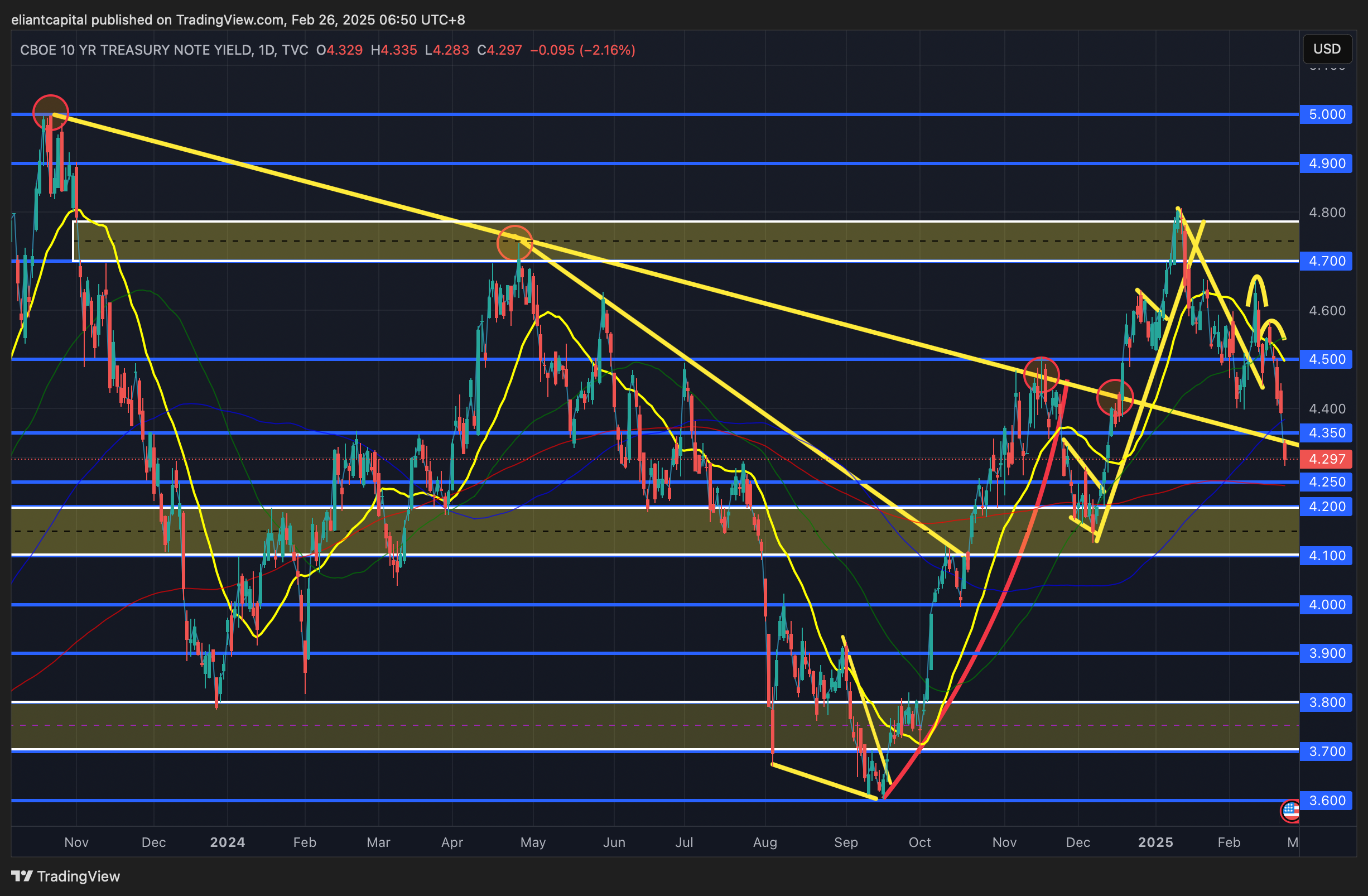Click the 4.350 price level label

[x=1327, y=433]
